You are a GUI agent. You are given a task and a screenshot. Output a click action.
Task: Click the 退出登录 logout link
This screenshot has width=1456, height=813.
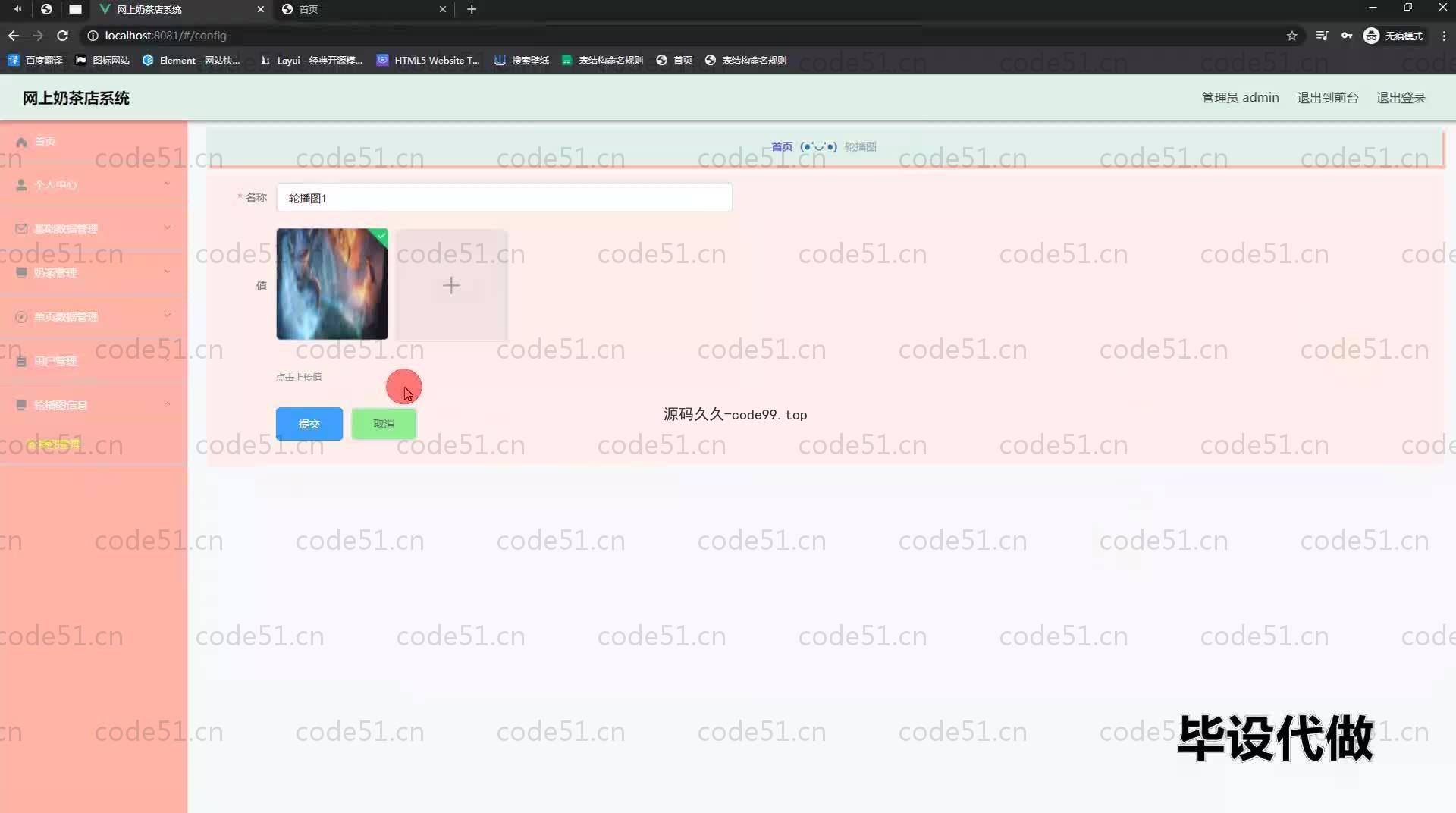click(x=1400, y=98)
